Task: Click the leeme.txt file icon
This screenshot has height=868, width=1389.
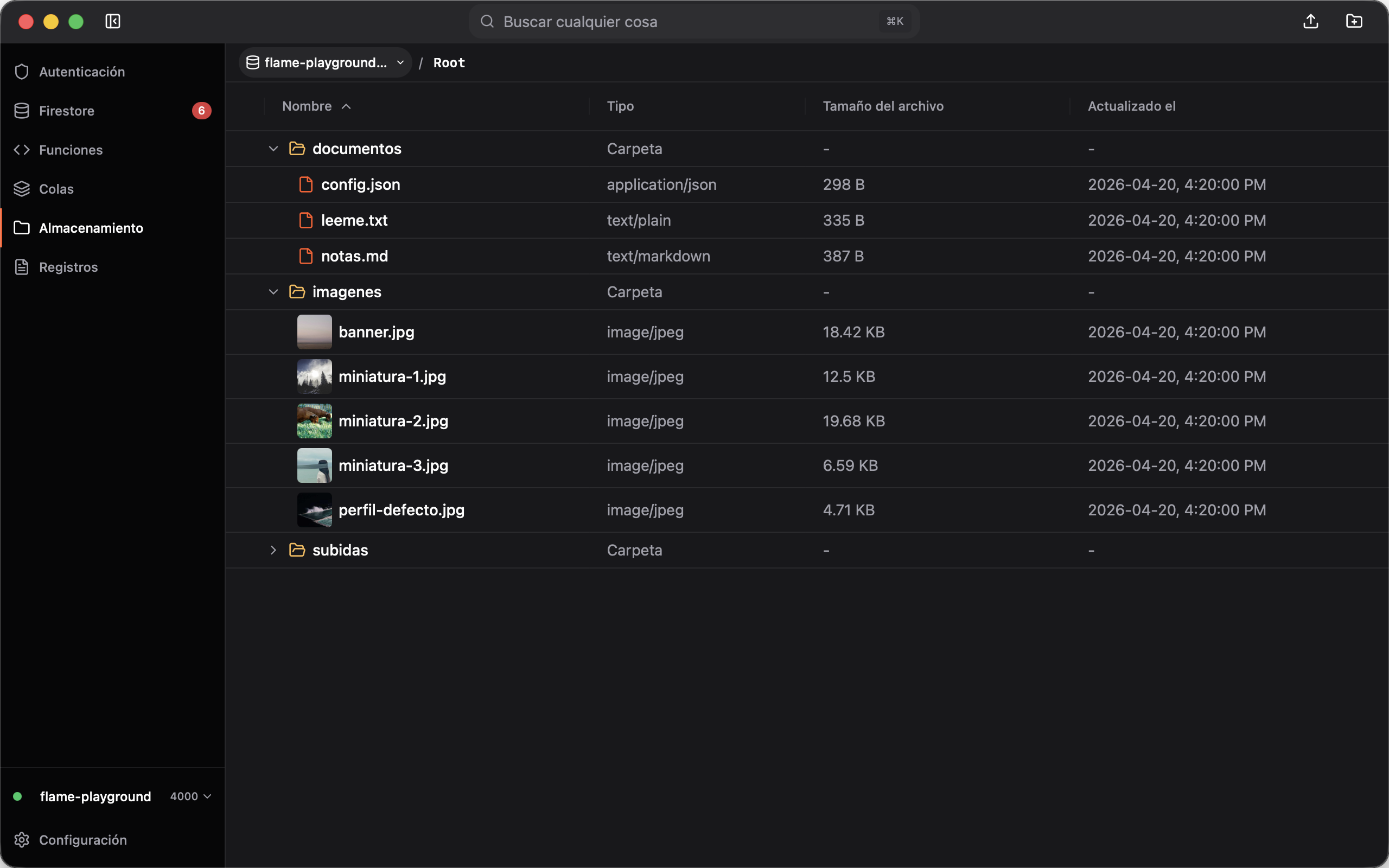Action: [x=306, y=220]
